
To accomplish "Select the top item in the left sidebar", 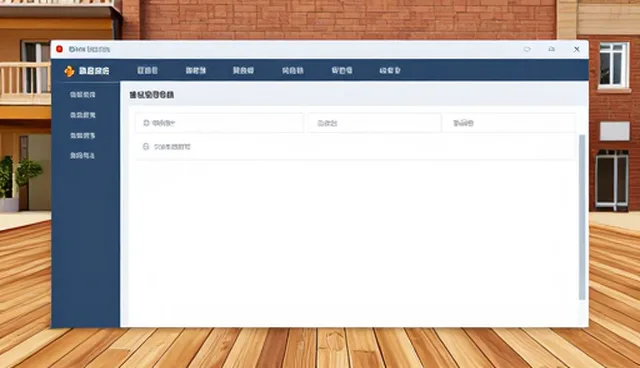I will [82, 95].
